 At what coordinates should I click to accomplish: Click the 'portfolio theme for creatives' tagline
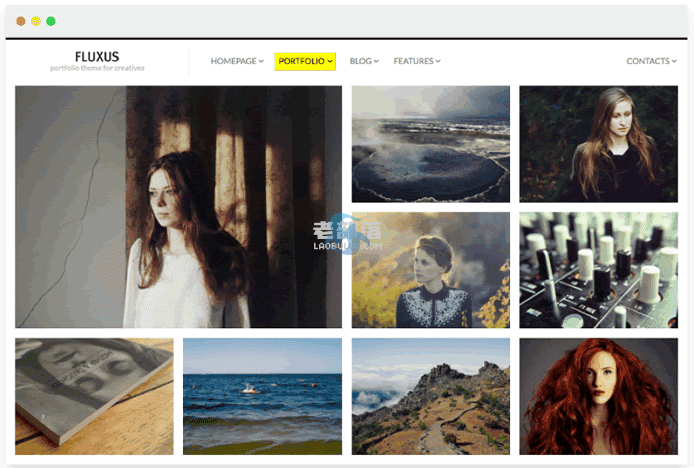[x=97, y=68]
